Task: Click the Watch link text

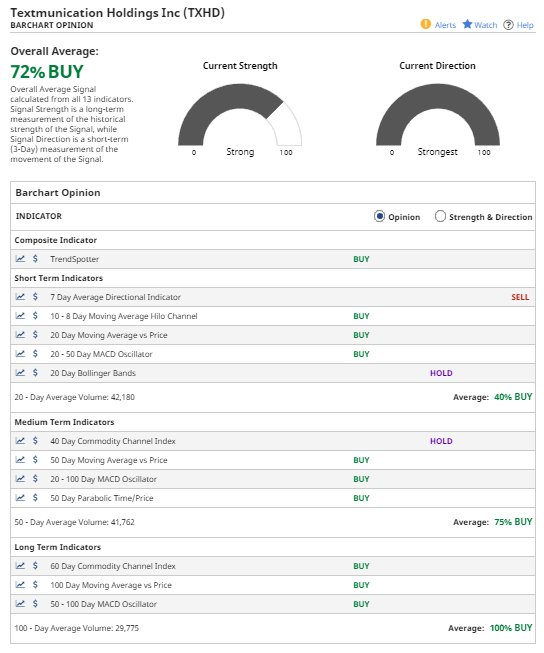Action: pyautogui.click(x=486, y=25)
